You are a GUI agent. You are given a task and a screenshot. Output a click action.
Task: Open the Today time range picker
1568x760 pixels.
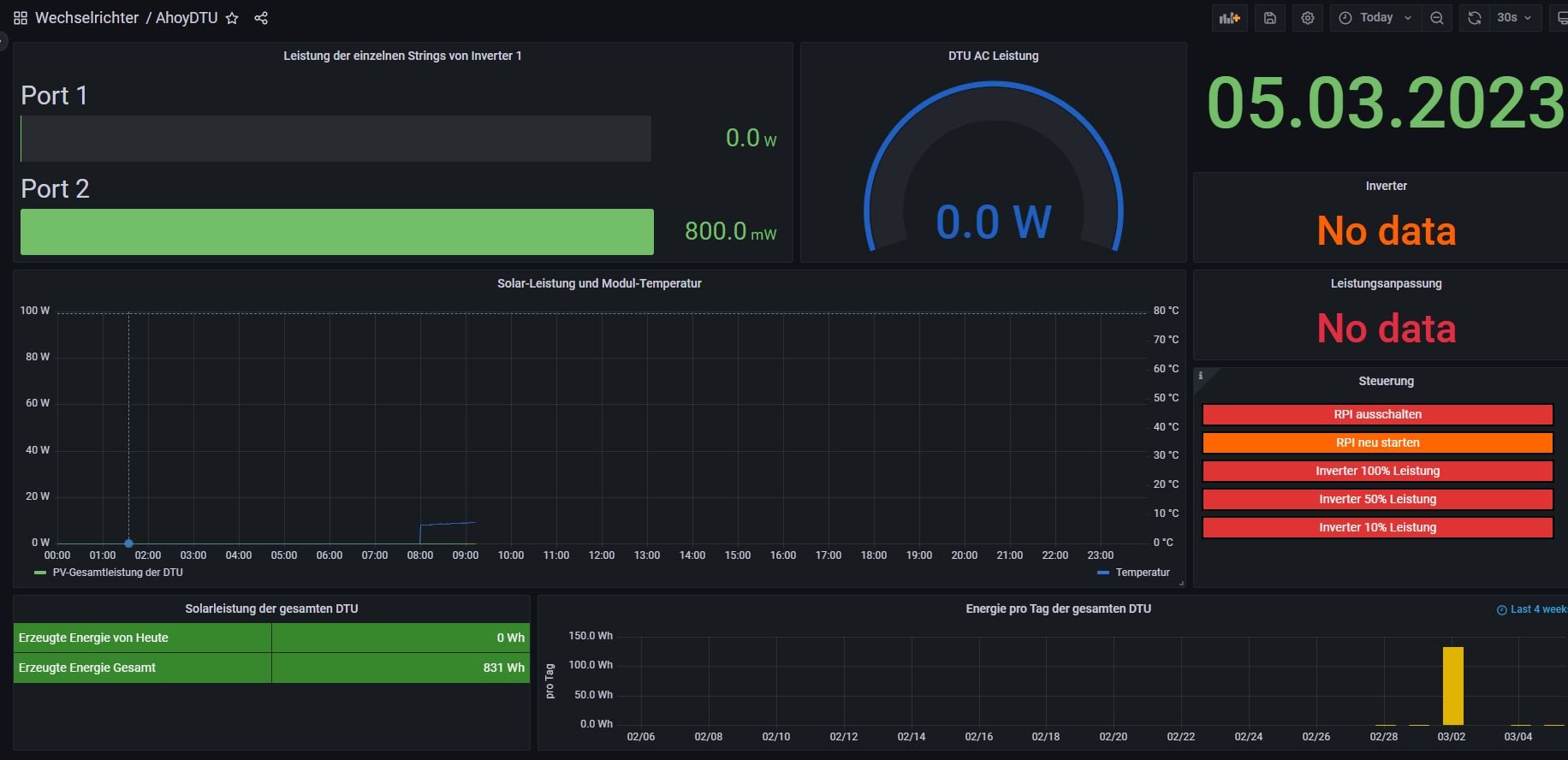[1375, 18]
